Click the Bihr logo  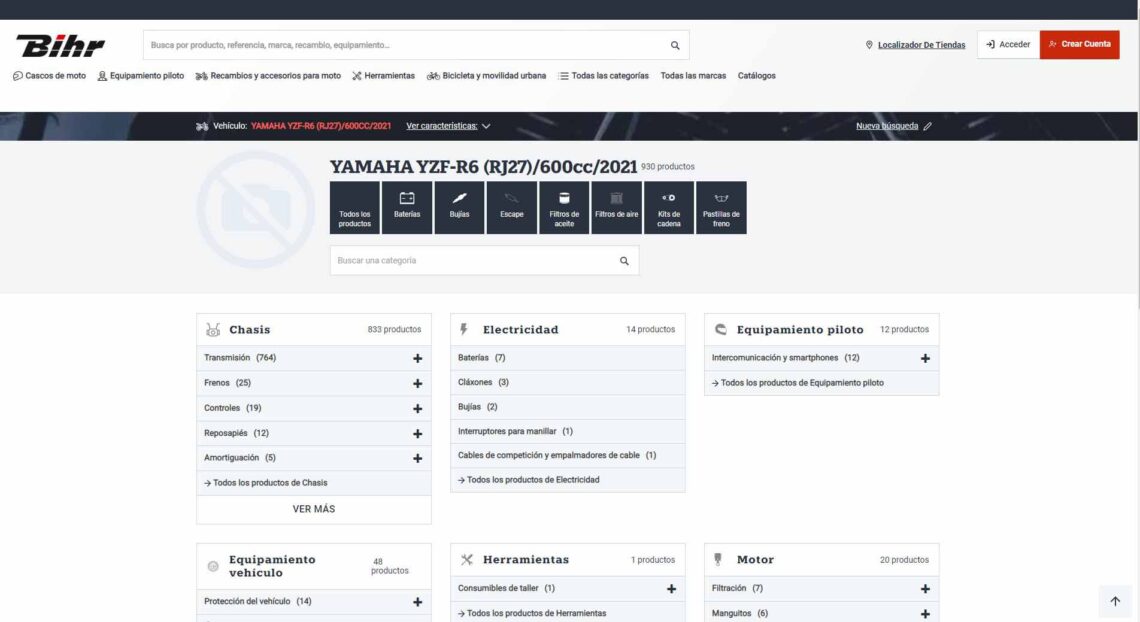(x=60, y=45)
